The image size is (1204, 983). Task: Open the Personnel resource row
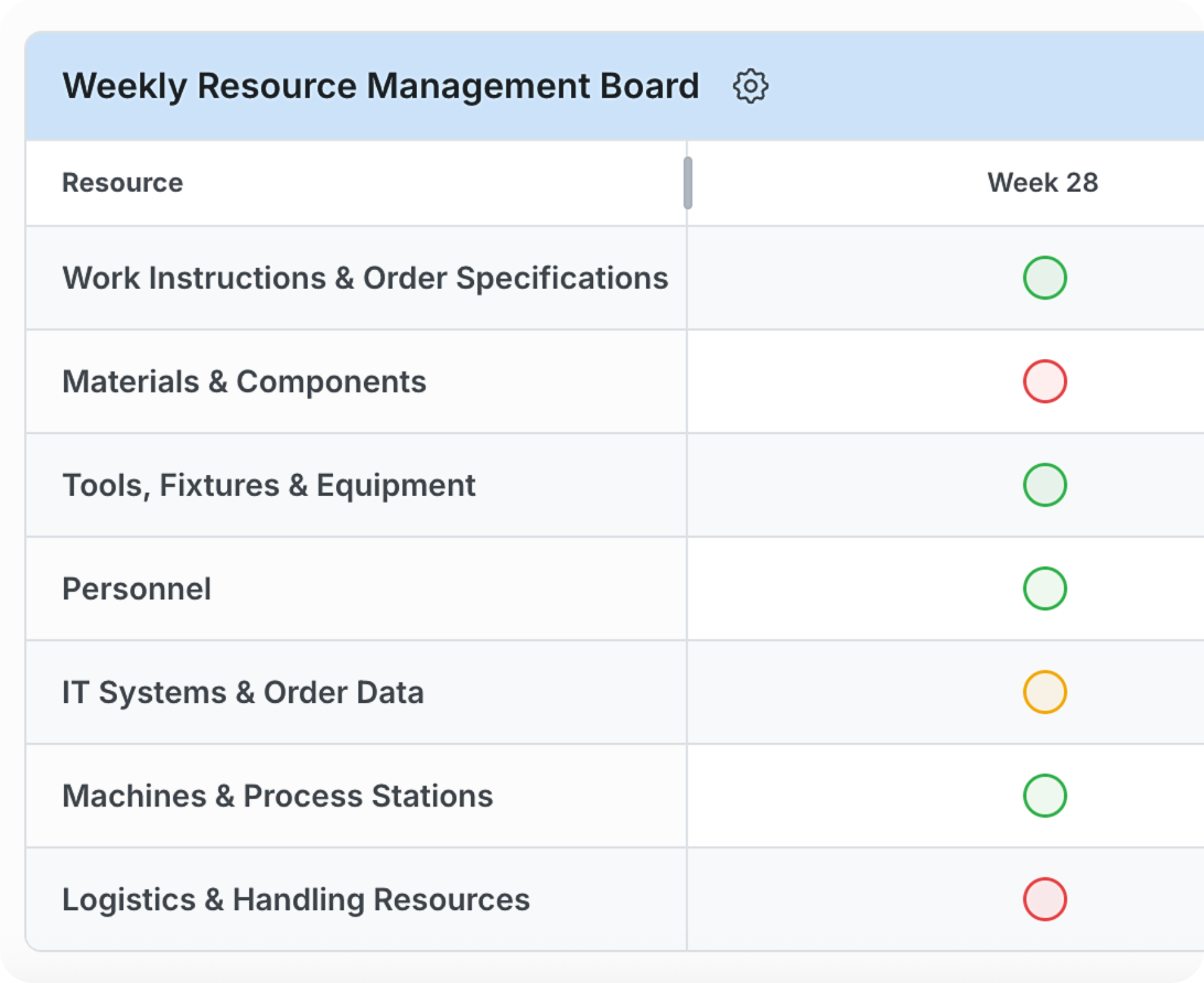click(x=137, y=589)
